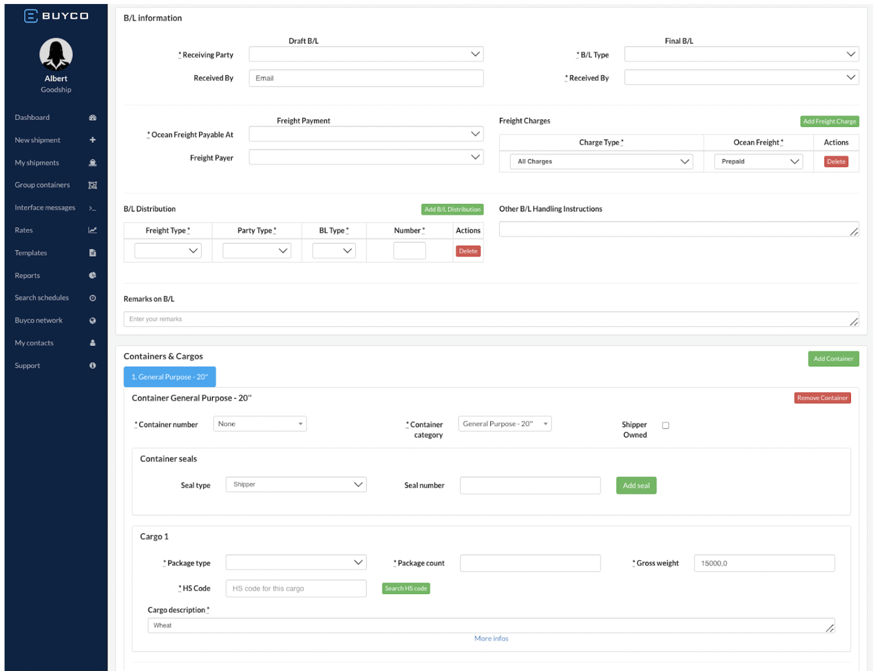This screenshot has height=671, width=878.
Task: Tick the Shipper Owned checkbox
Action: click(665, 425)
